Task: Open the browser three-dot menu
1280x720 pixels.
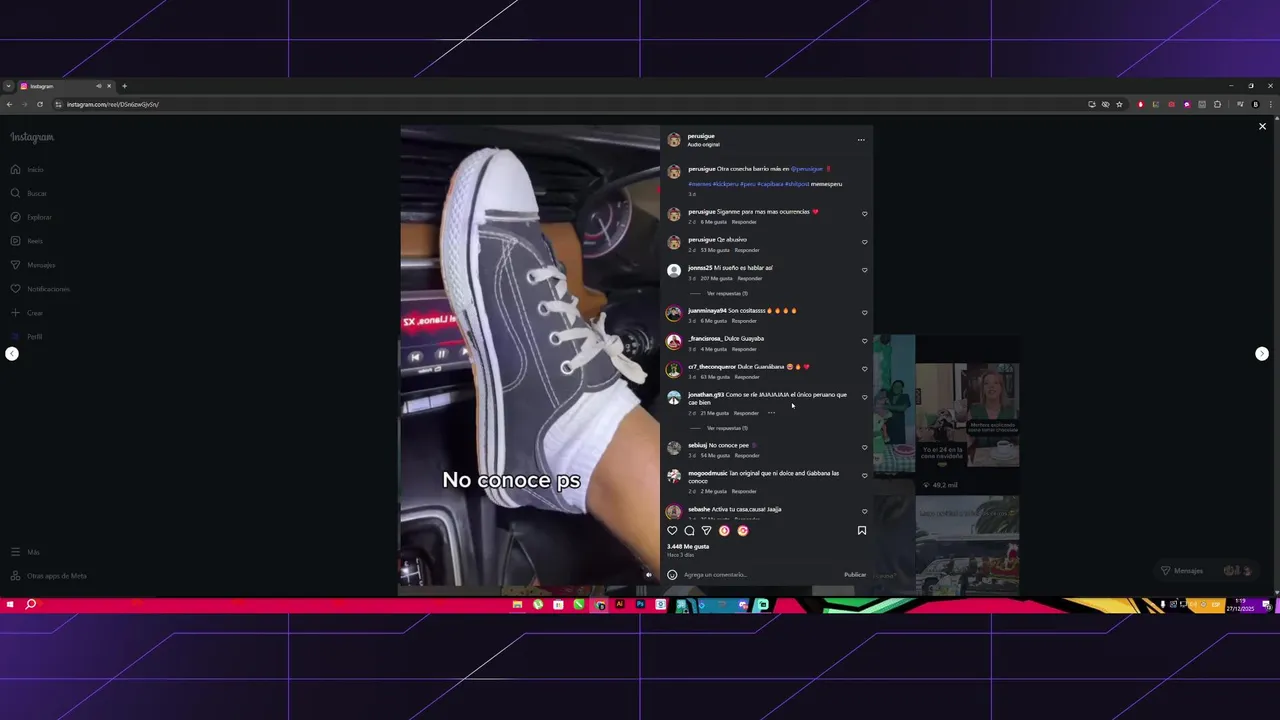Action: click(1271, 104)
